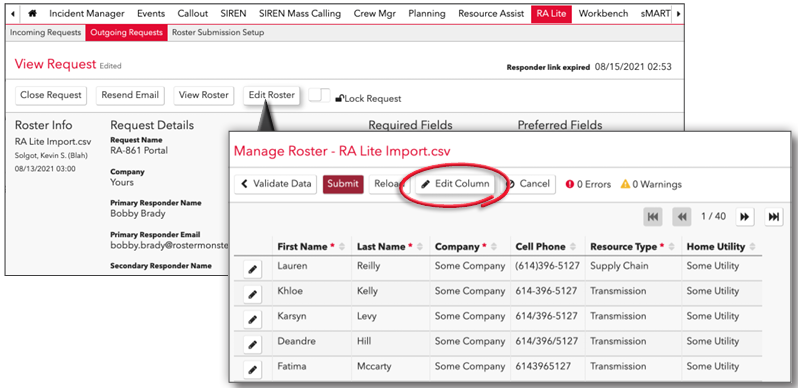Viewport: 798px width, 388px height.
Task: Click the Resend Email button
Action: 130,95
